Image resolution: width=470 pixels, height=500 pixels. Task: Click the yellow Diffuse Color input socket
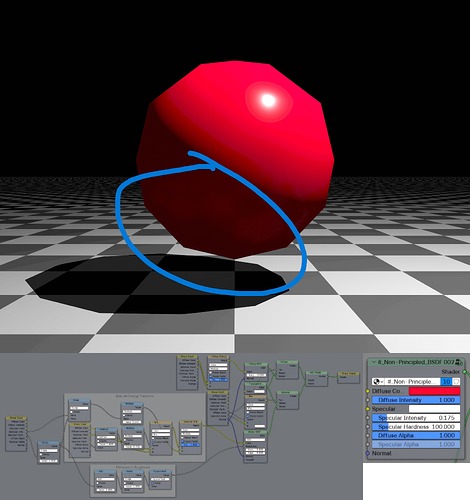(367, 391)
